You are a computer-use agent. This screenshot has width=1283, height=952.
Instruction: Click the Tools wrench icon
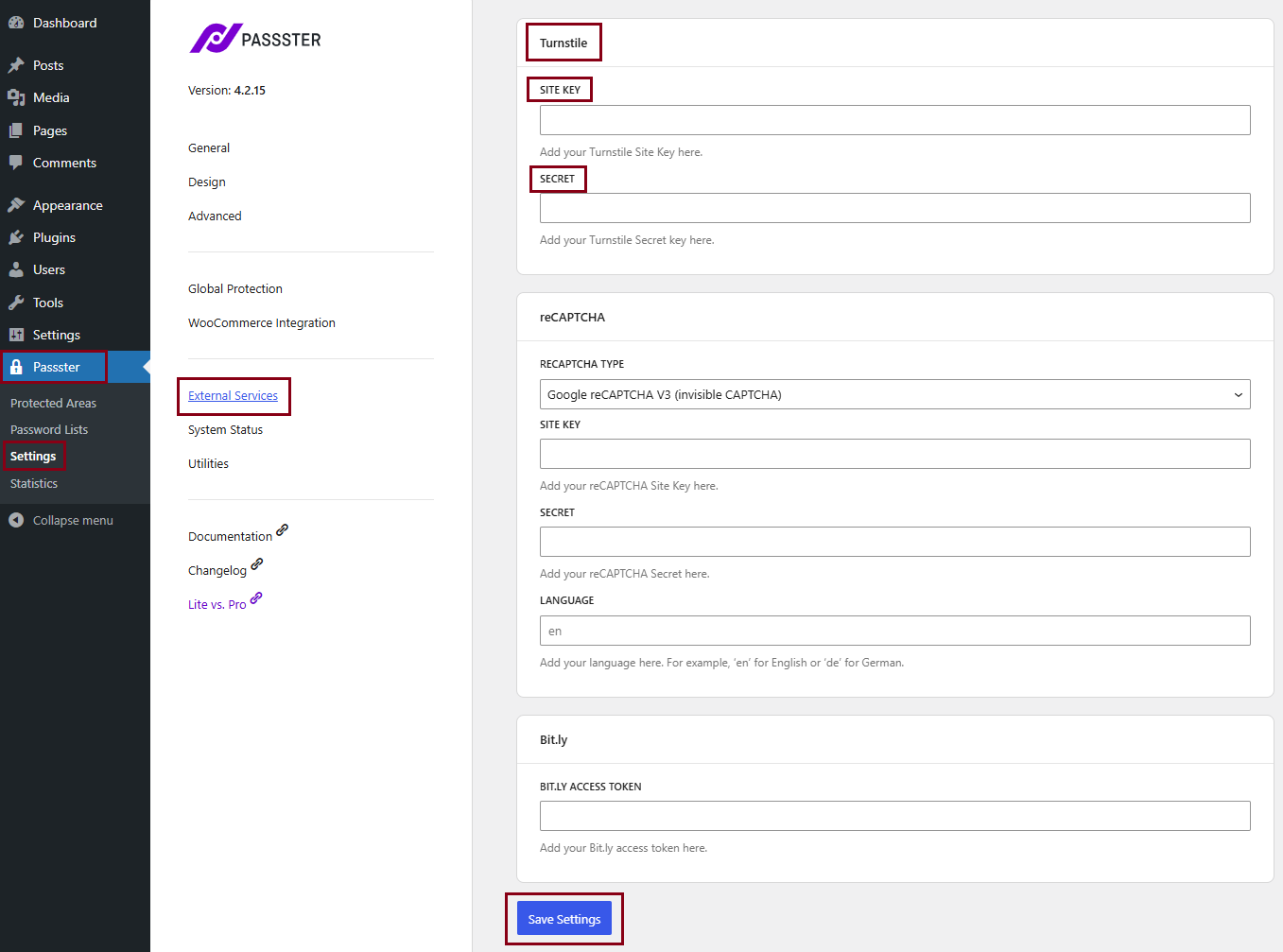[x=16, y=303]
